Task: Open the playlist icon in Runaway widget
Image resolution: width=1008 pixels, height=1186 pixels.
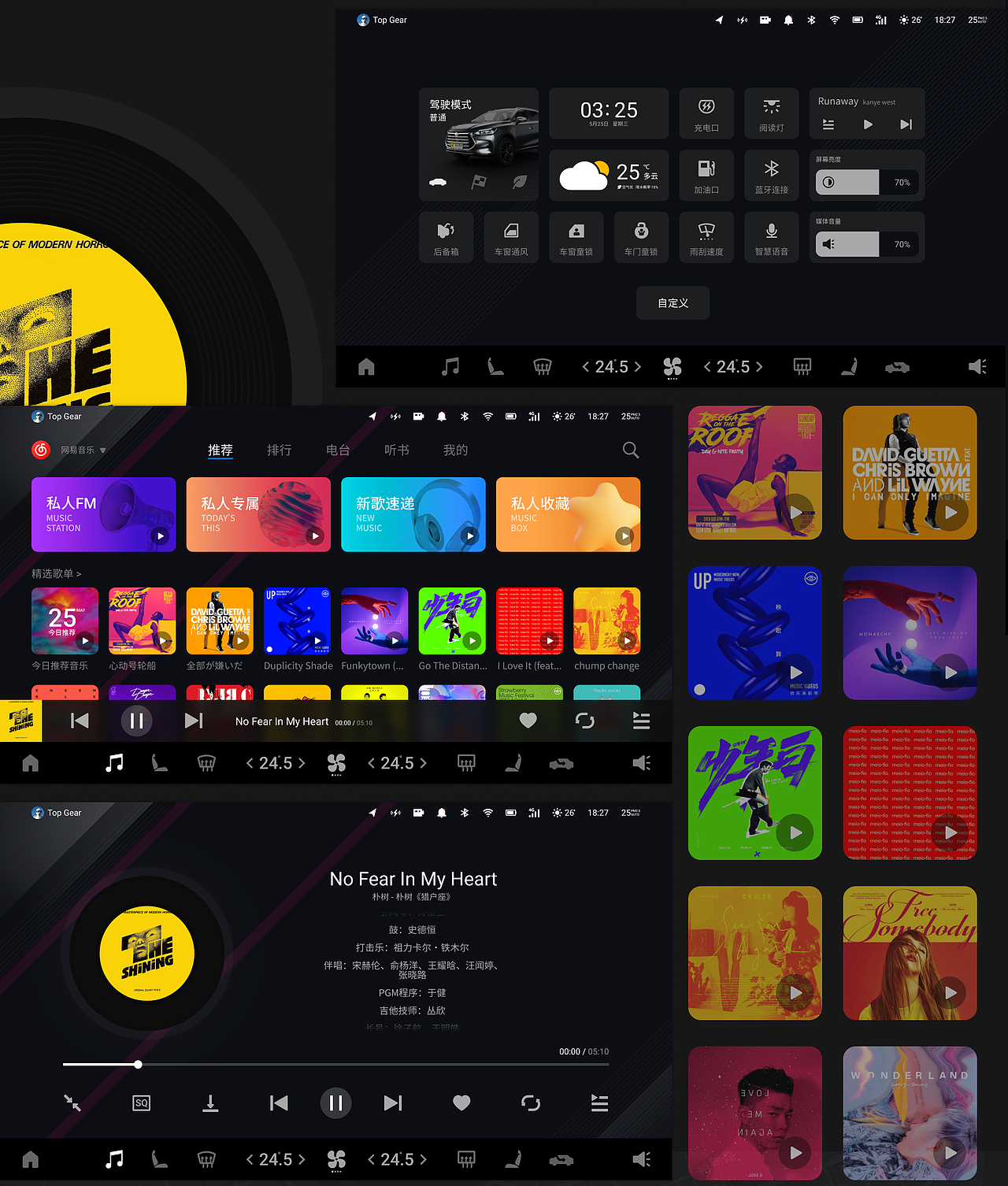Action: 828,124
